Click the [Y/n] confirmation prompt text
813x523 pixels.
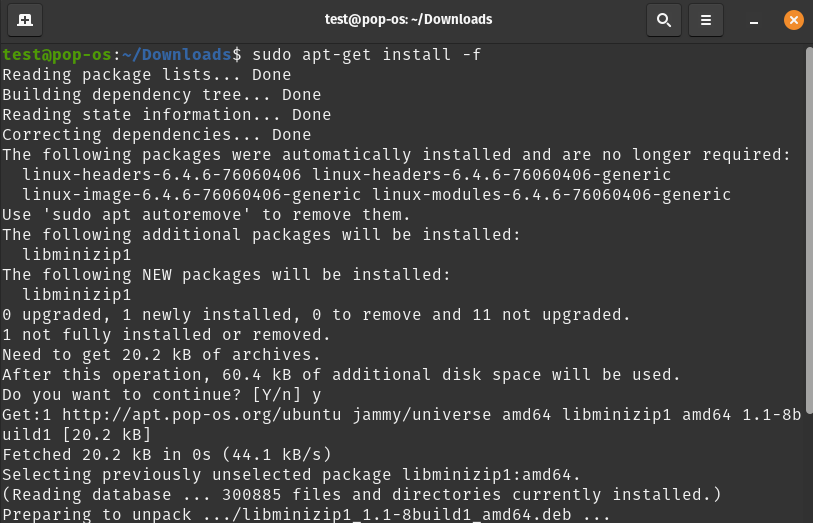pyautogui.click(x=276, y=395)
